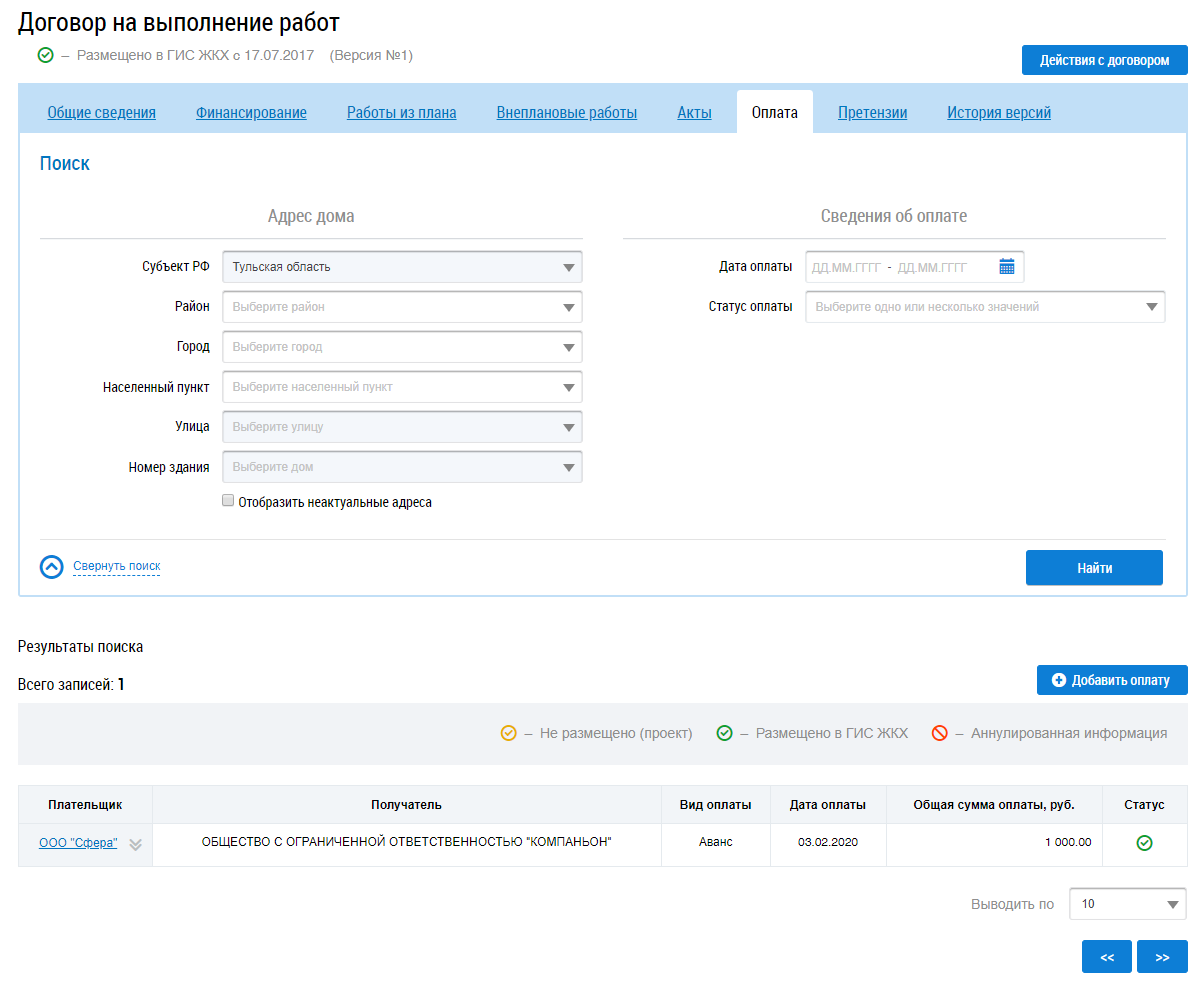
Task: Enable 'Отобразить неактуальные адреса' checkbox
Action: (228, 501)
